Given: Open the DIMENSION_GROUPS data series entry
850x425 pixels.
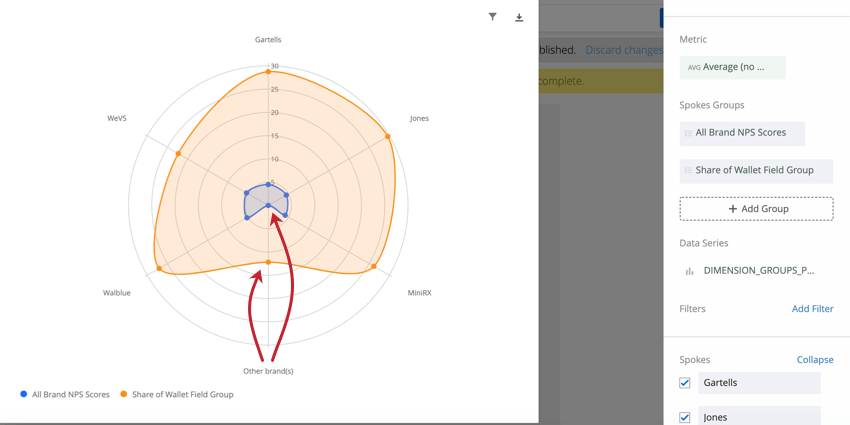Looking at the screenshot, I should [x=758, y=271].
